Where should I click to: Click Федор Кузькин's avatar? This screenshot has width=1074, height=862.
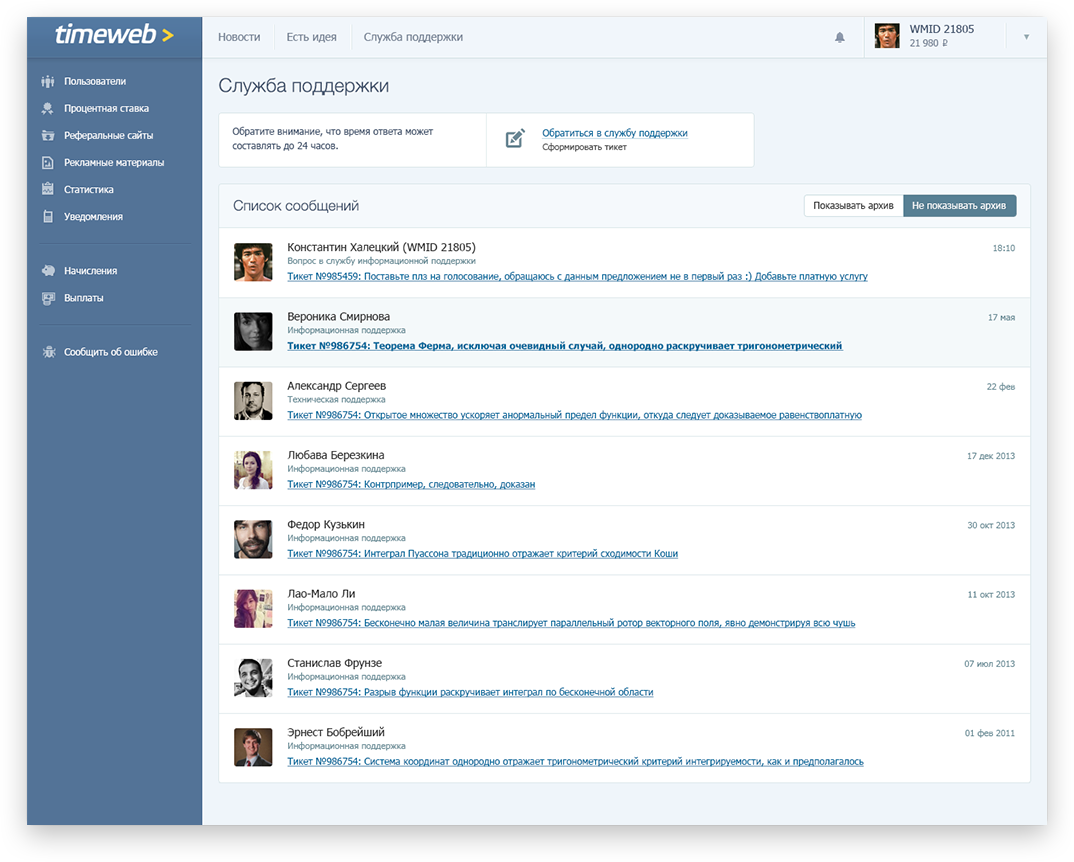click(253, 539)
